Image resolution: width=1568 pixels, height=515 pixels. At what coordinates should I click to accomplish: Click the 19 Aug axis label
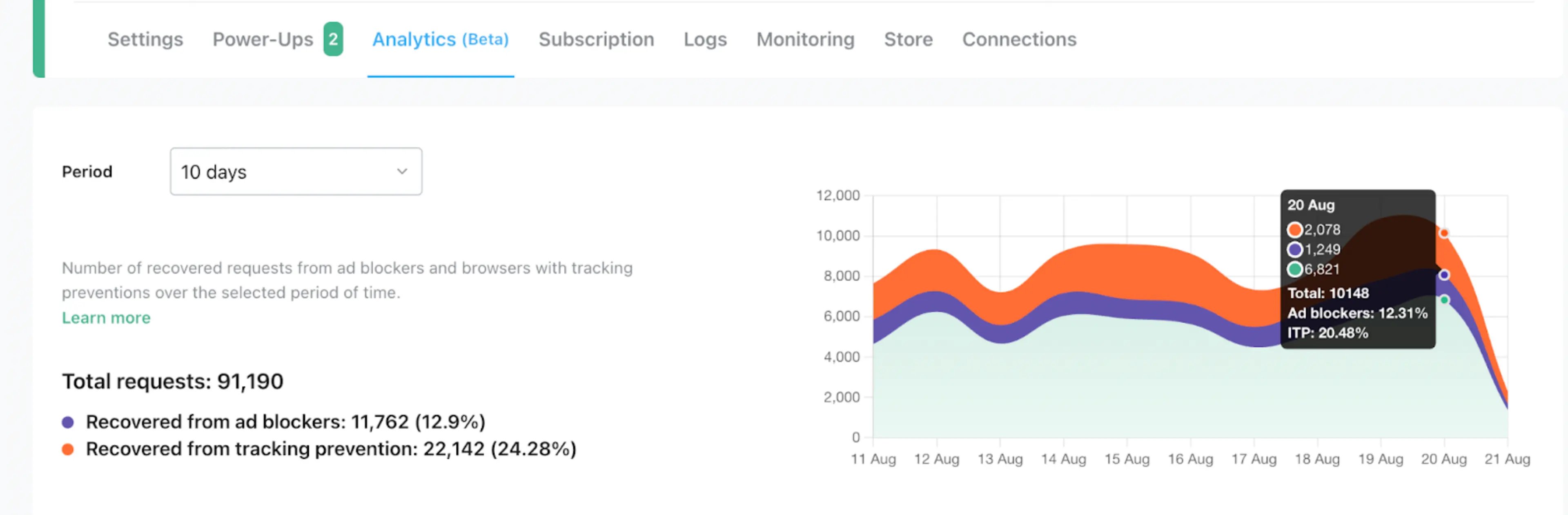click(x=1381, y=459)
